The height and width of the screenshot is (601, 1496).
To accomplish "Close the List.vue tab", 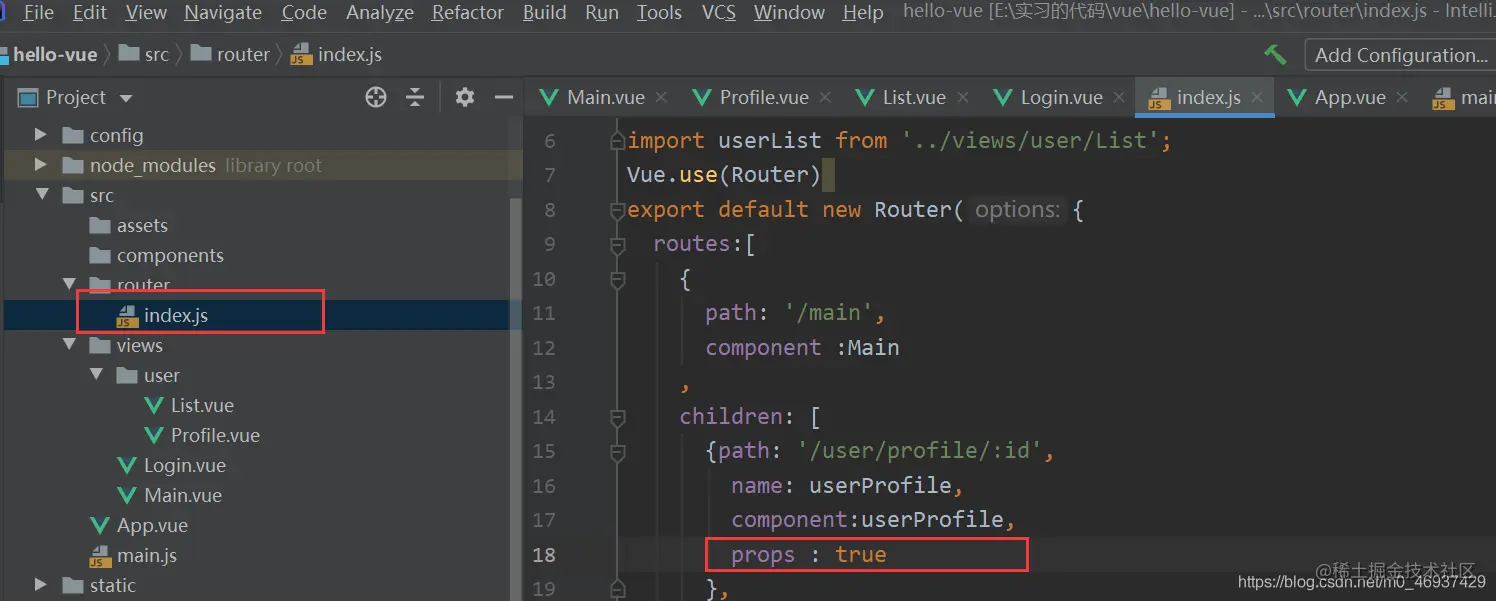I will tap(963, 97).
